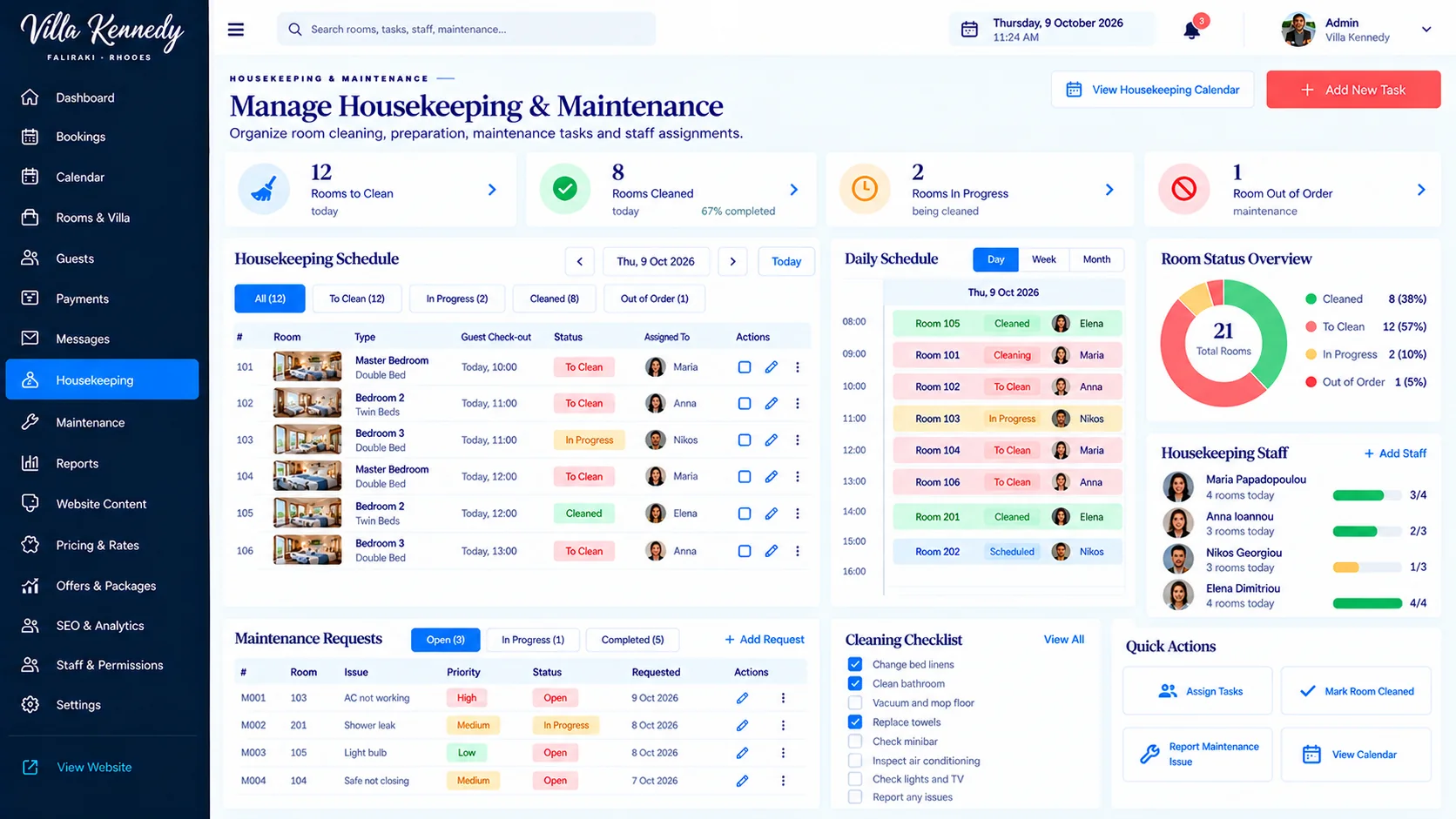Screen dimensions: 1456x819
Task: Click the date calendar icon in header
Action: tap(969, 30)
